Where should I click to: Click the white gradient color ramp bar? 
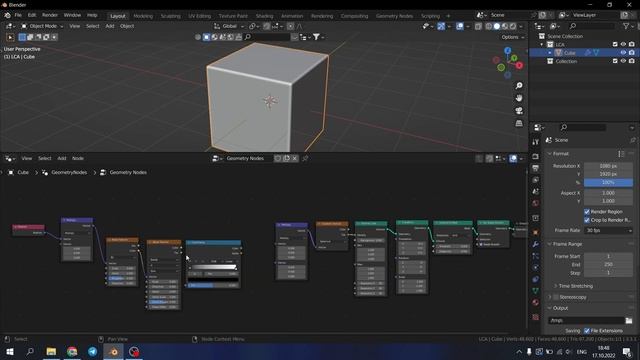tap(214, 267)
